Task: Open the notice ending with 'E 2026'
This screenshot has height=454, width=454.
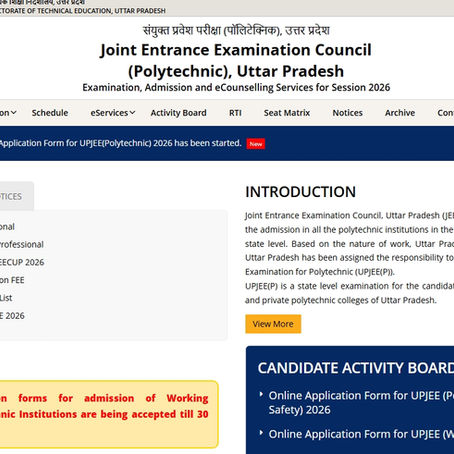Action: coord(12,316)
